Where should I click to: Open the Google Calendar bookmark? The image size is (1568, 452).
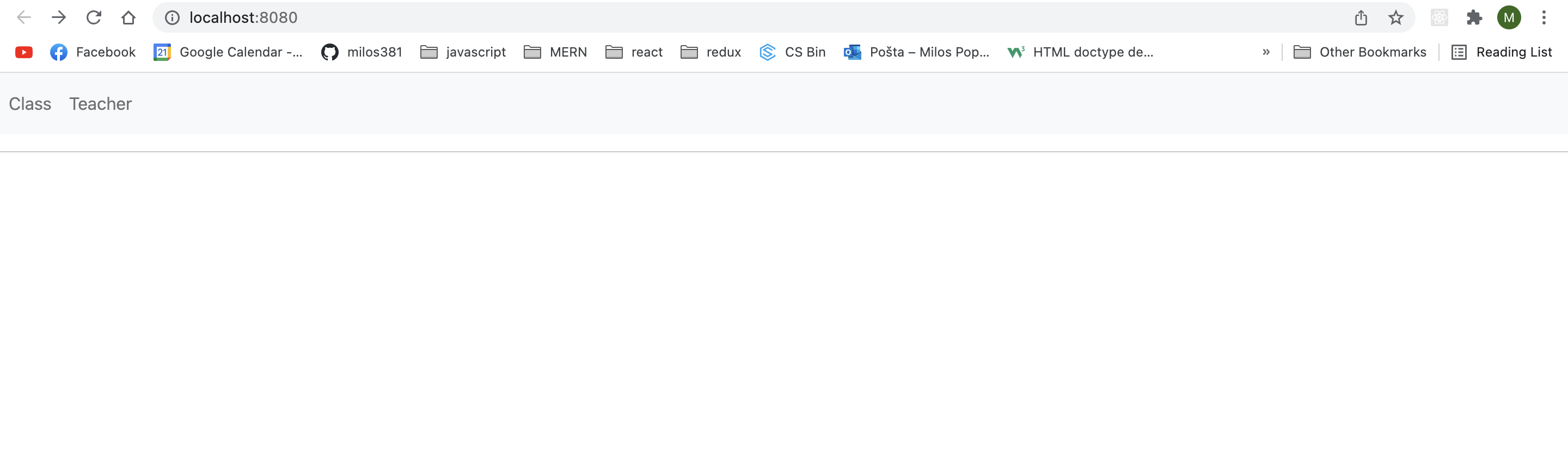(228, 52)
